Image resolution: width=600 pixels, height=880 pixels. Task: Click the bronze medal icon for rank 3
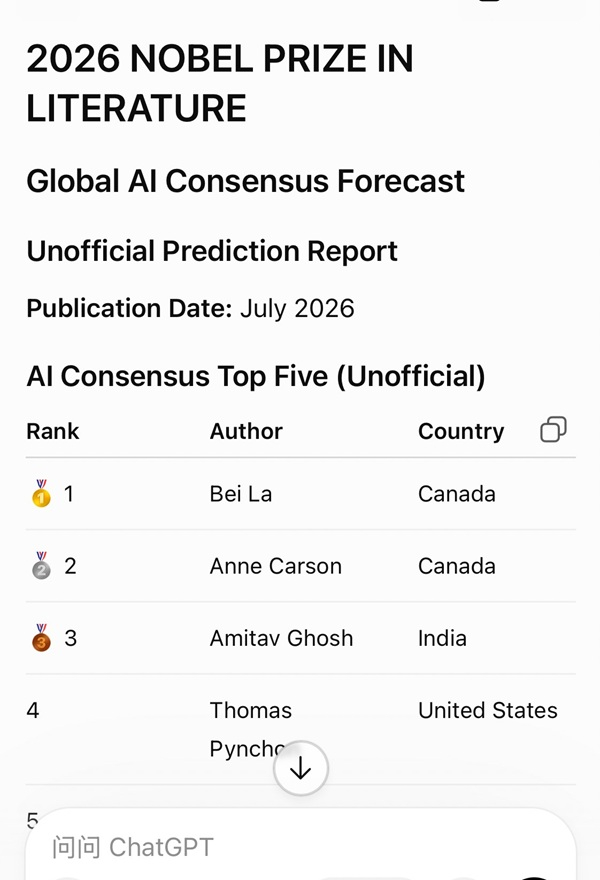(41, 638)
